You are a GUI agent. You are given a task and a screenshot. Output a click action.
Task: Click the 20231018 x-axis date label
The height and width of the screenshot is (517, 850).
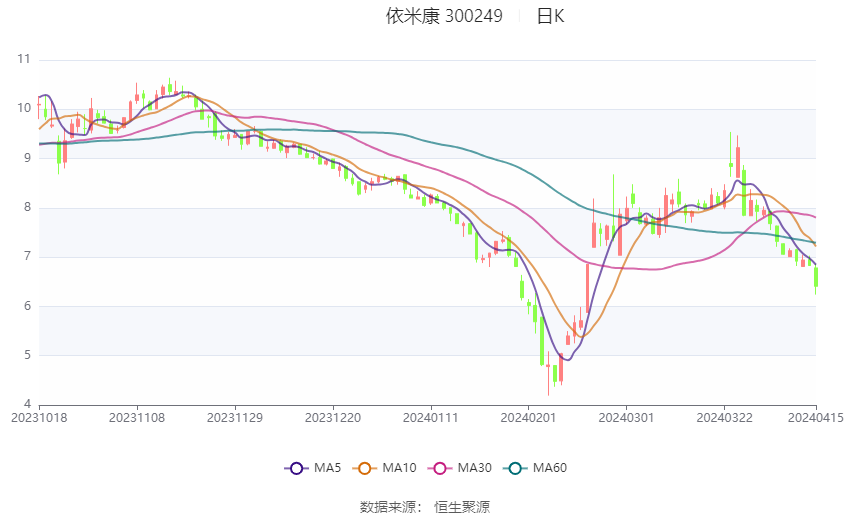pos(39,418)
